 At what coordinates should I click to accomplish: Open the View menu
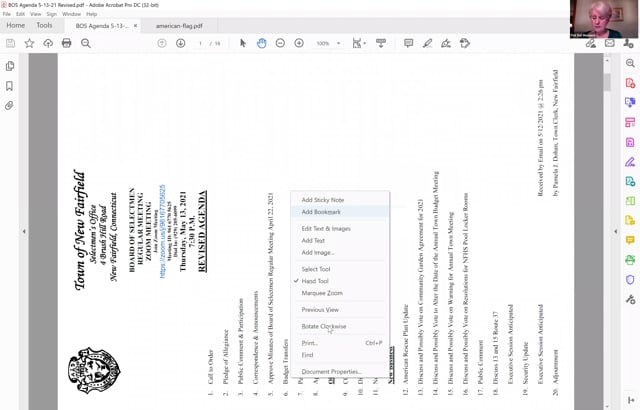36,14
